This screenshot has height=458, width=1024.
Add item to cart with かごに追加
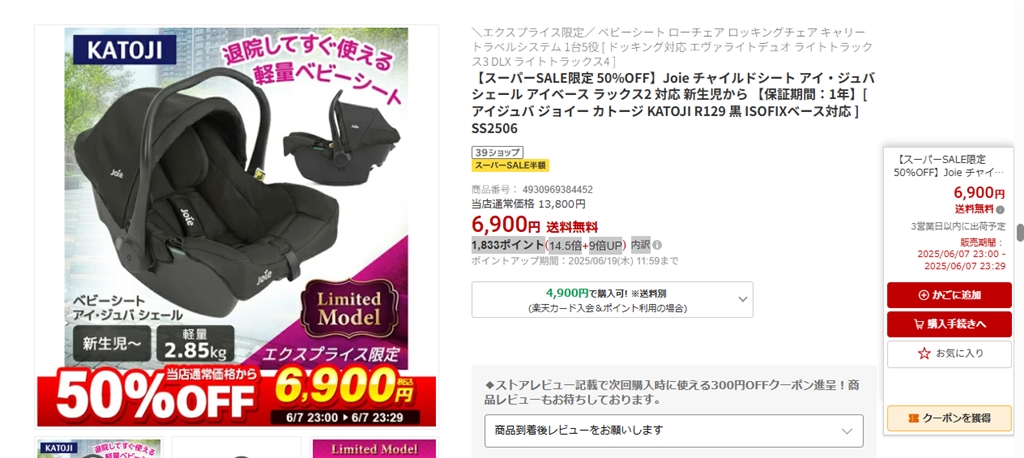pos(949,295)
